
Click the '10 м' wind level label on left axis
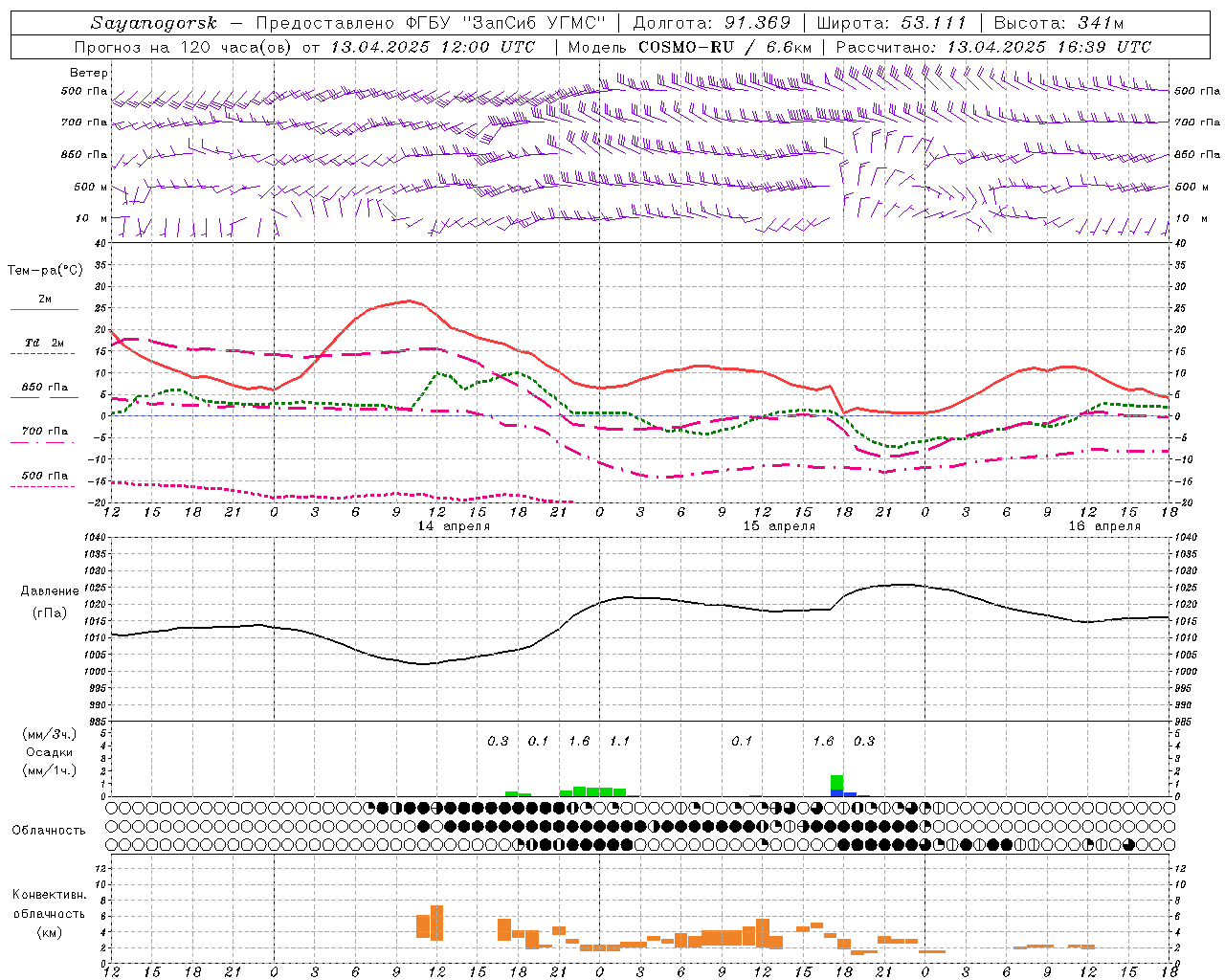[92, 218]
